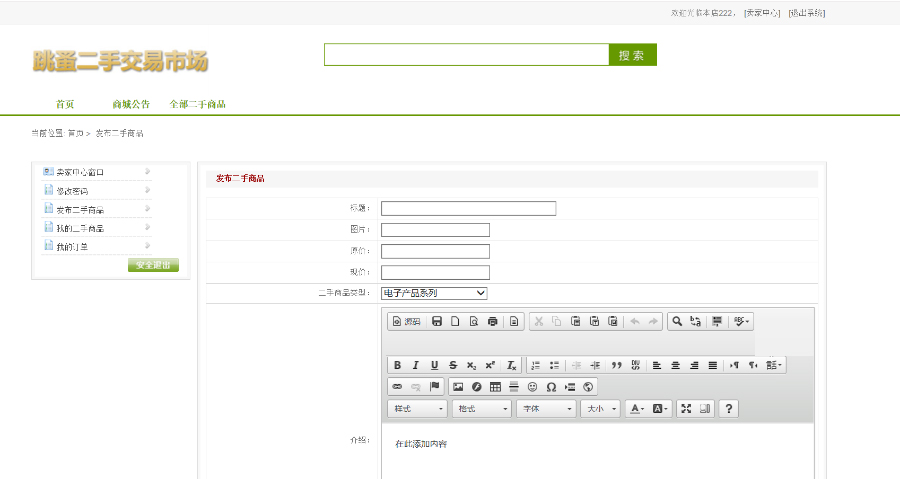The image size is (900, 479).
Task: Toggle the 源码 source view button
Action: tap(406, 321)
